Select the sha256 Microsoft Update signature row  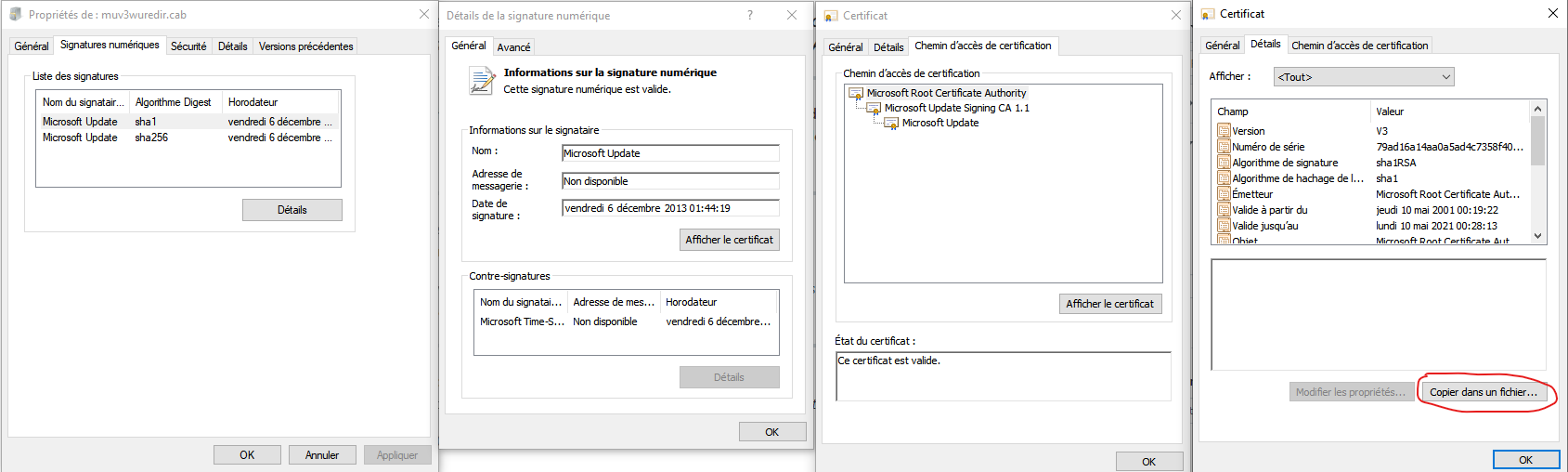point(188,138)
